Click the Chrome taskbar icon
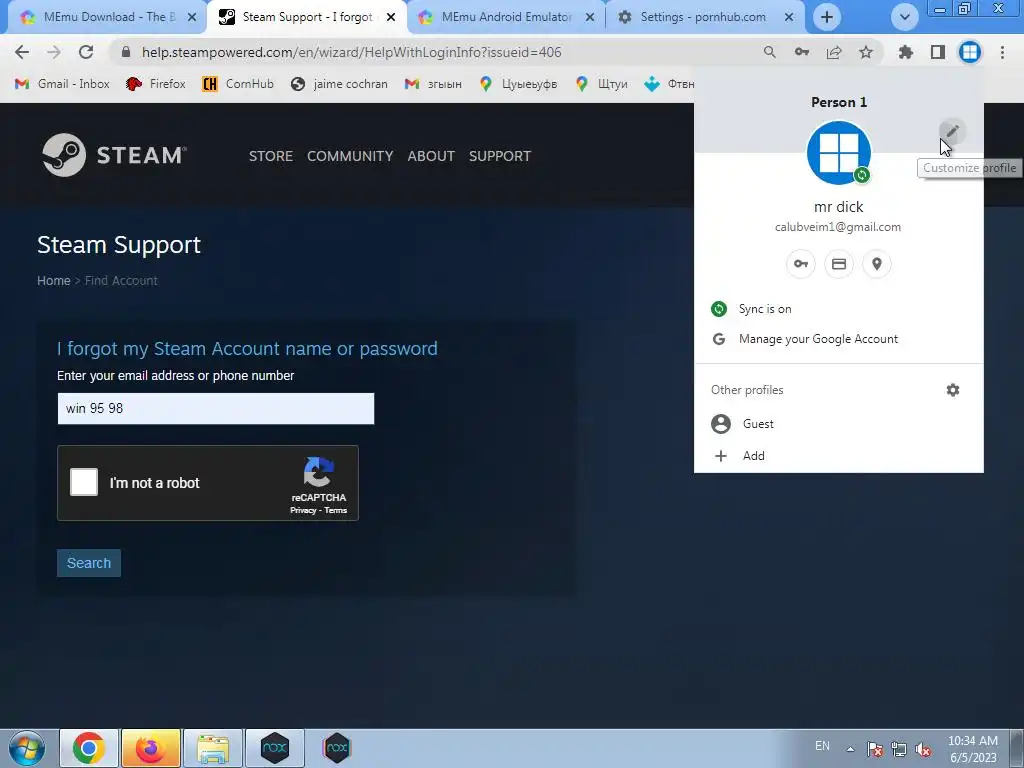Image resolution: width=1024 pixels, height=768 pixels. tap(89, 748)
